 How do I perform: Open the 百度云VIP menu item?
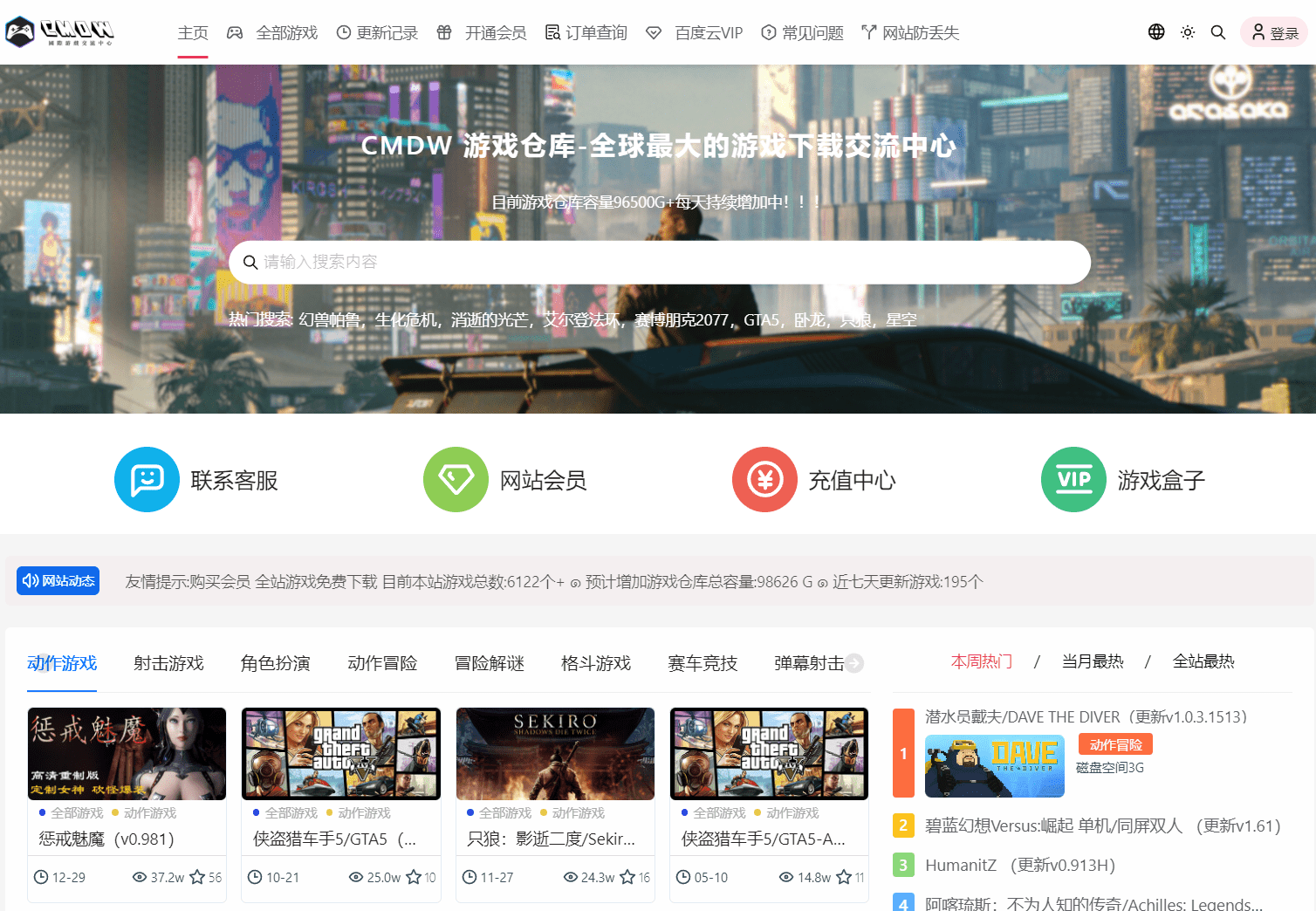(x=695, y=32)
